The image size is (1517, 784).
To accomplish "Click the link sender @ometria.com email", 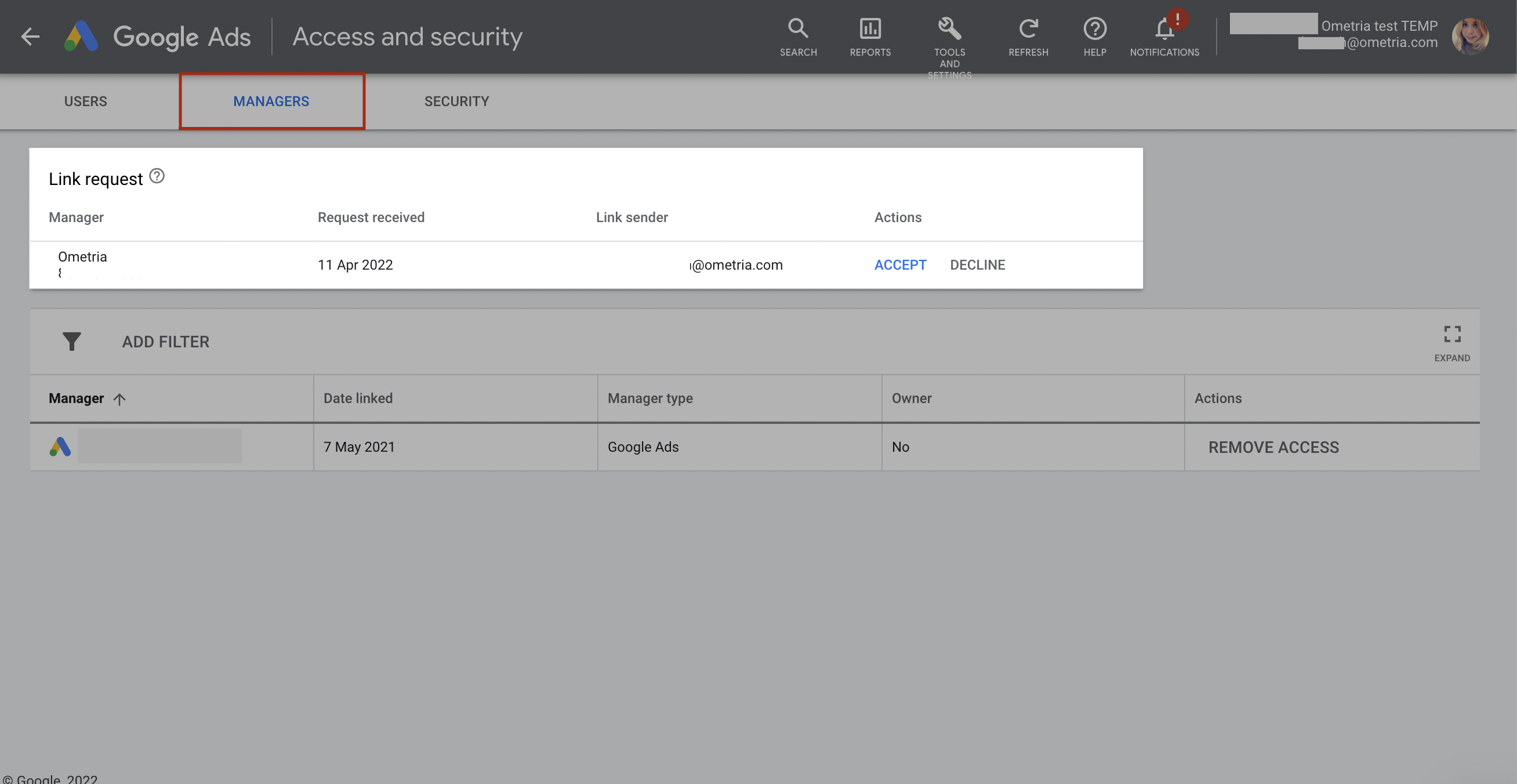I will [736, 265].
